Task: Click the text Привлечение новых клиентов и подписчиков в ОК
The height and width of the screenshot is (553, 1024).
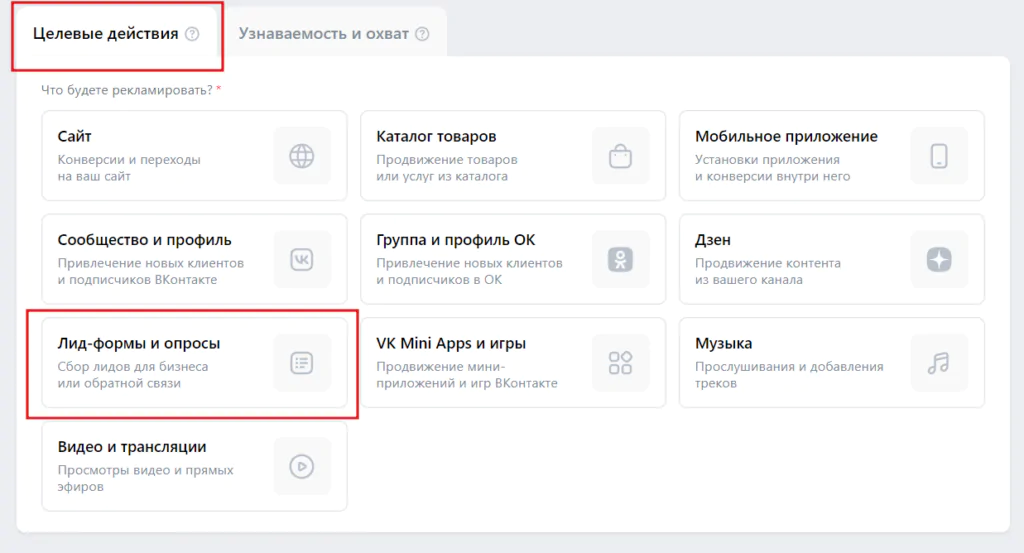Action: tap(470, 271)
